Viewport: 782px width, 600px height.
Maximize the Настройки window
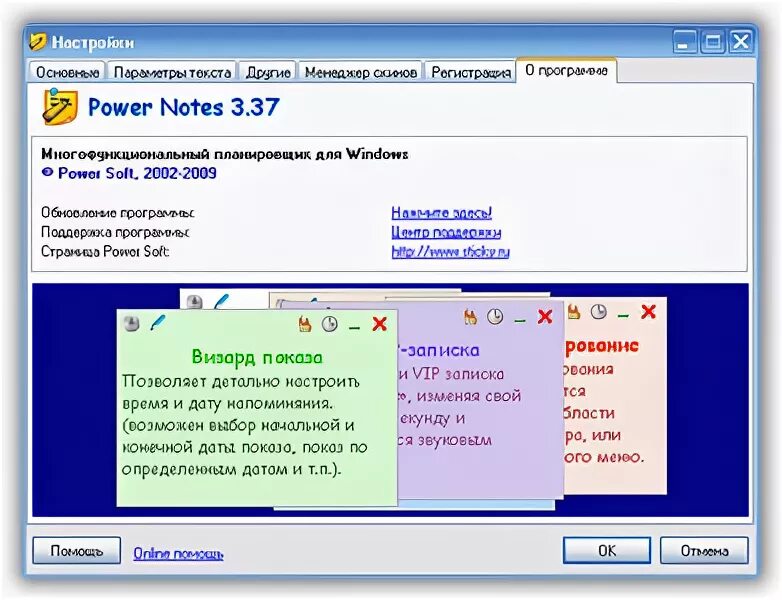point(713,41)
